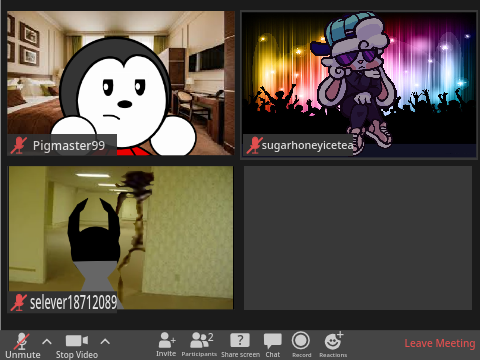Open the Reactions menu
Screen dimensions: 480x360
coord(333,345)
